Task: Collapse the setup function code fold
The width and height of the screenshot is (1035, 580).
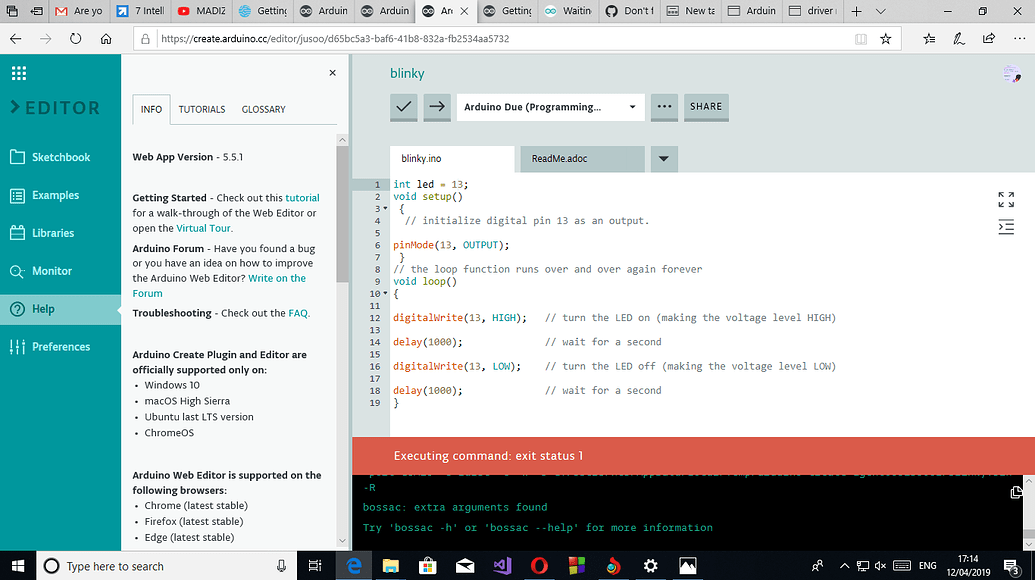Action: point(384,206)
